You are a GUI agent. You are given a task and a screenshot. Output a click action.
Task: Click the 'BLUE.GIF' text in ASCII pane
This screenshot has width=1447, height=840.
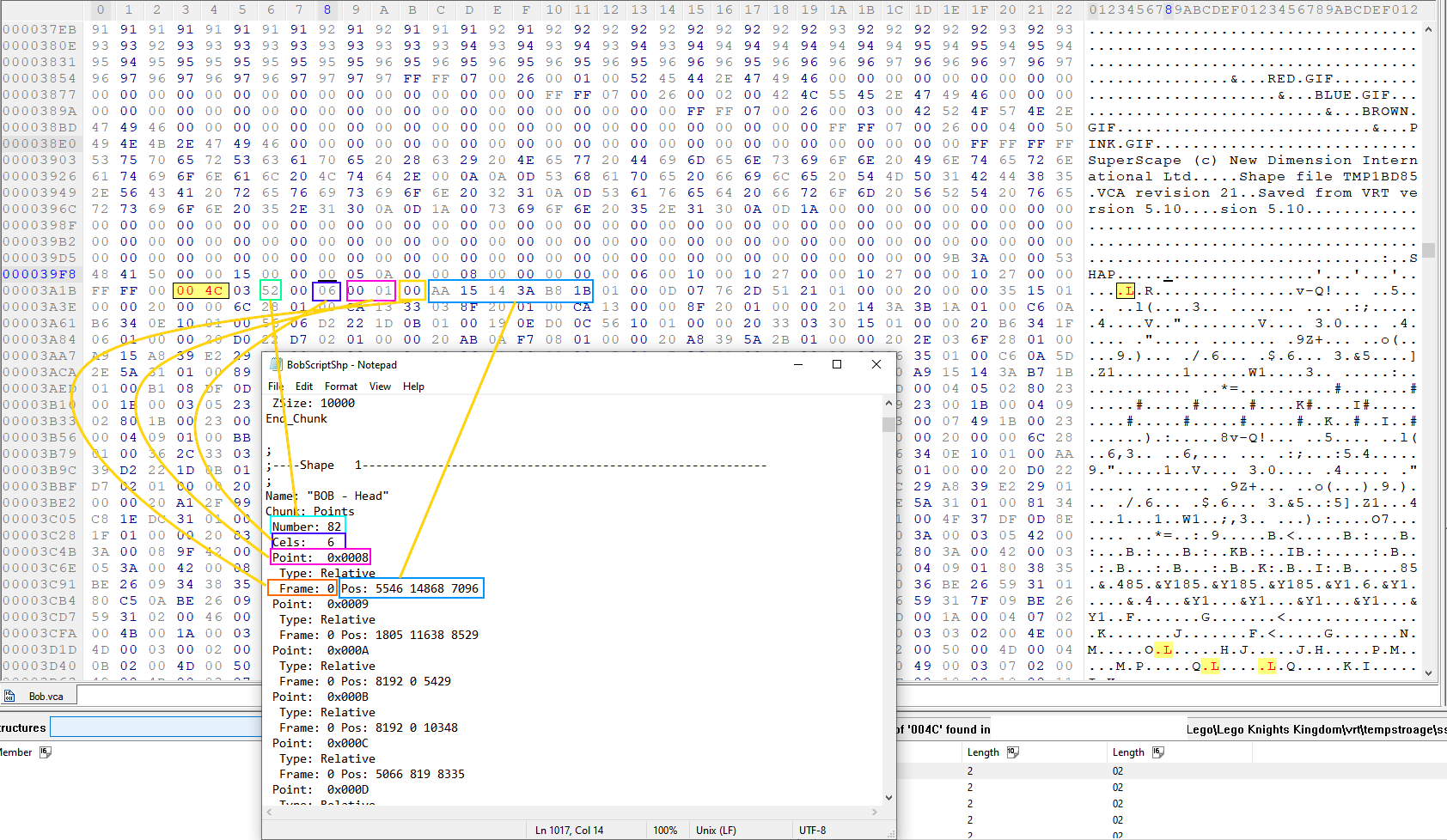[1352, 94]
